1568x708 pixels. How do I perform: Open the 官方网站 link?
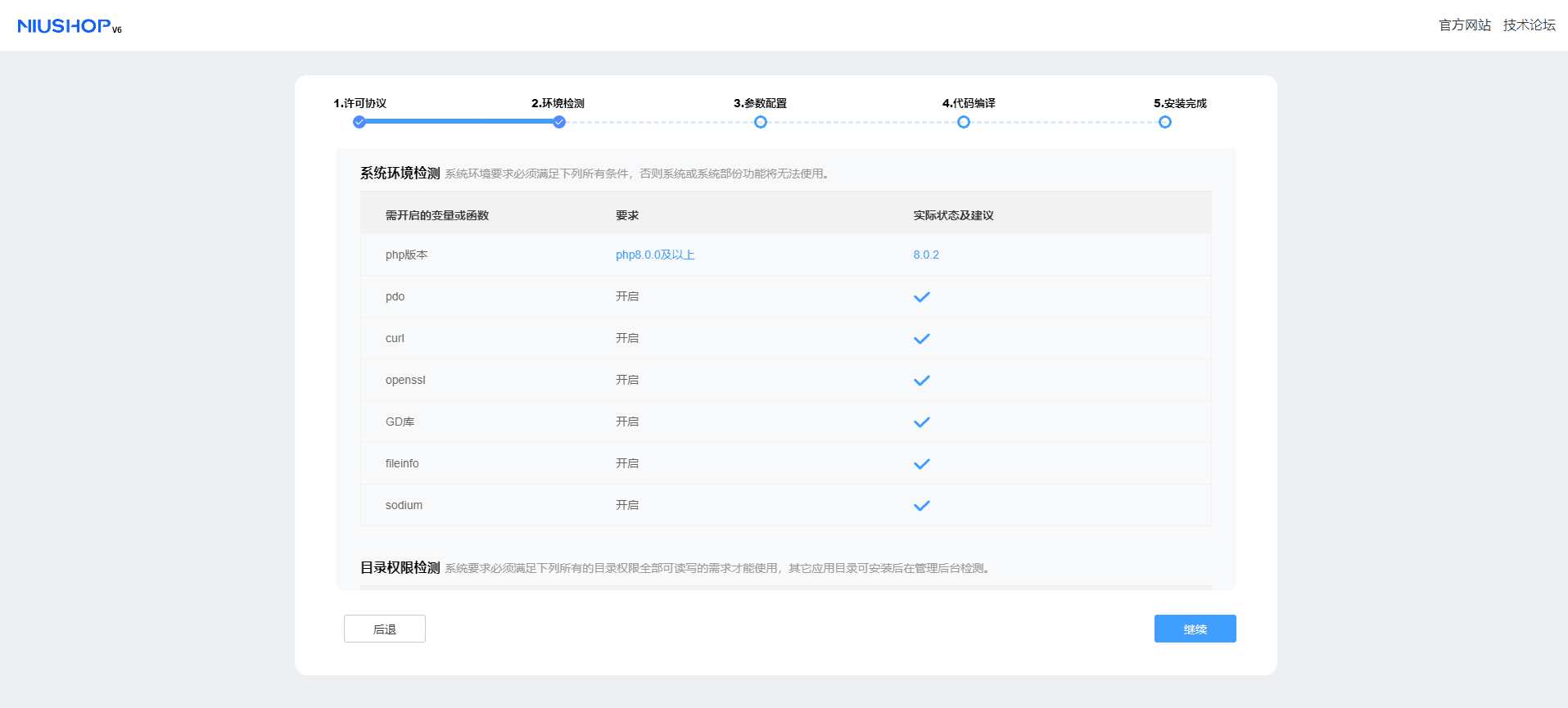[1465, 25]
